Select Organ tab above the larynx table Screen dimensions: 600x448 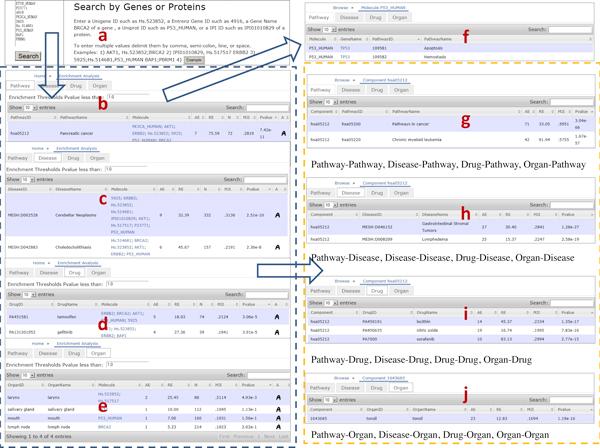click(x=99, y=354)
